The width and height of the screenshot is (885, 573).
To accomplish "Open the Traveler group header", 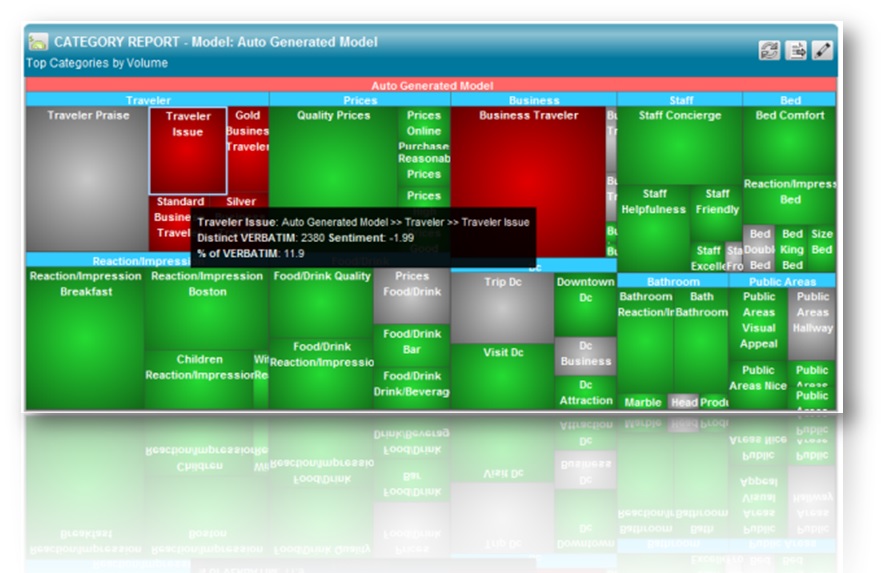I will coord(148,100).
